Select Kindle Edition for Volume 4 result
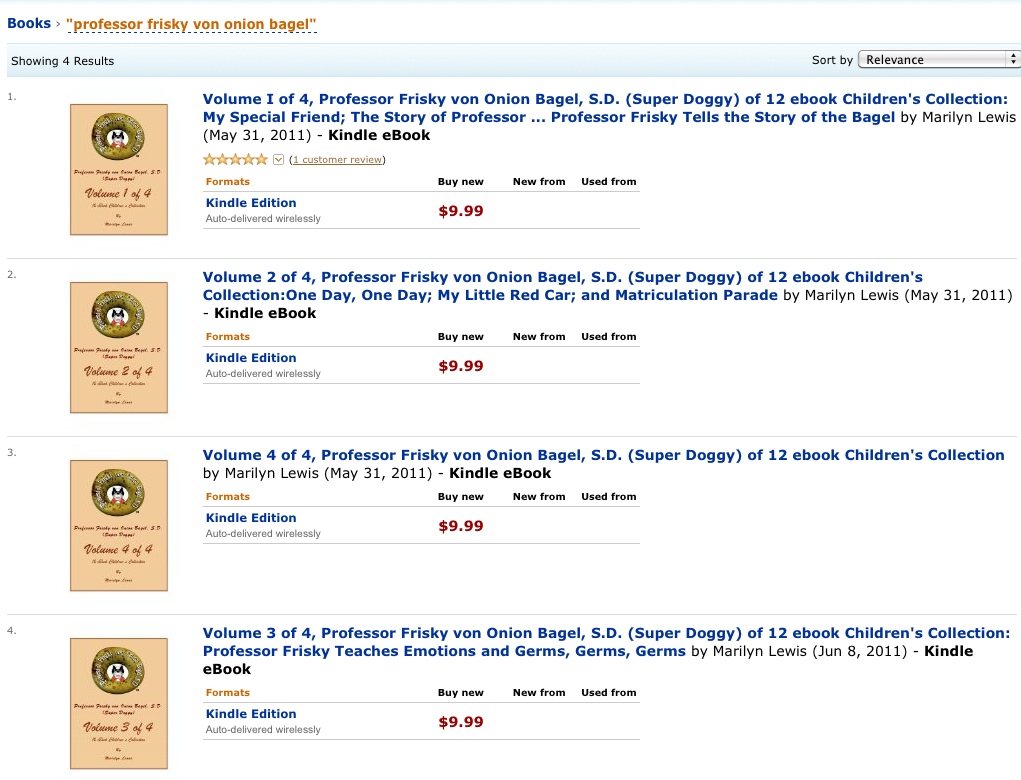Screen dimensions: 1021x780 [x=251, y=518]
